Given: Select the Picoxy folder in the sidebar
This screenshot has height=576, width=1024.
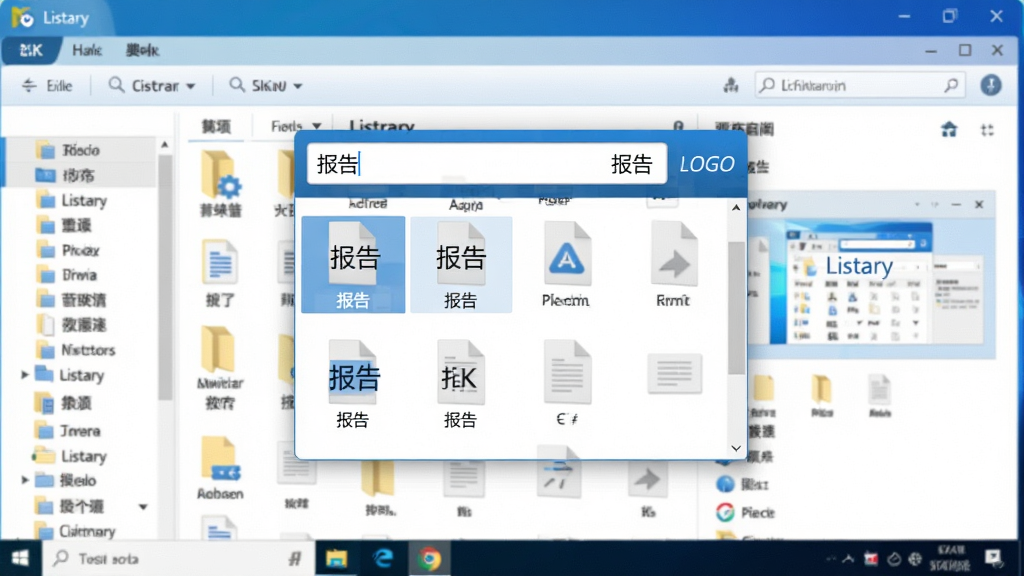Looking at the screenshot, I should [68, 250].
